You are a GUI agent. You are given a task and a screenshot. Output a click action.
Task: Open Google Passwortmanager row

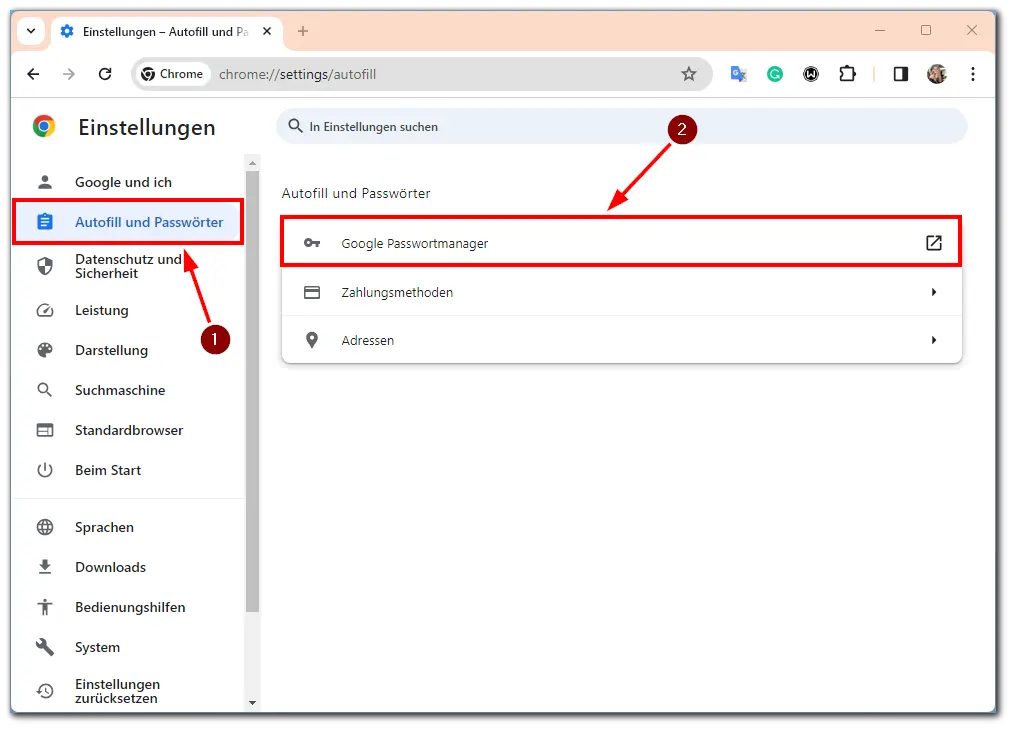pyautogui.click(x=621, y=243)
